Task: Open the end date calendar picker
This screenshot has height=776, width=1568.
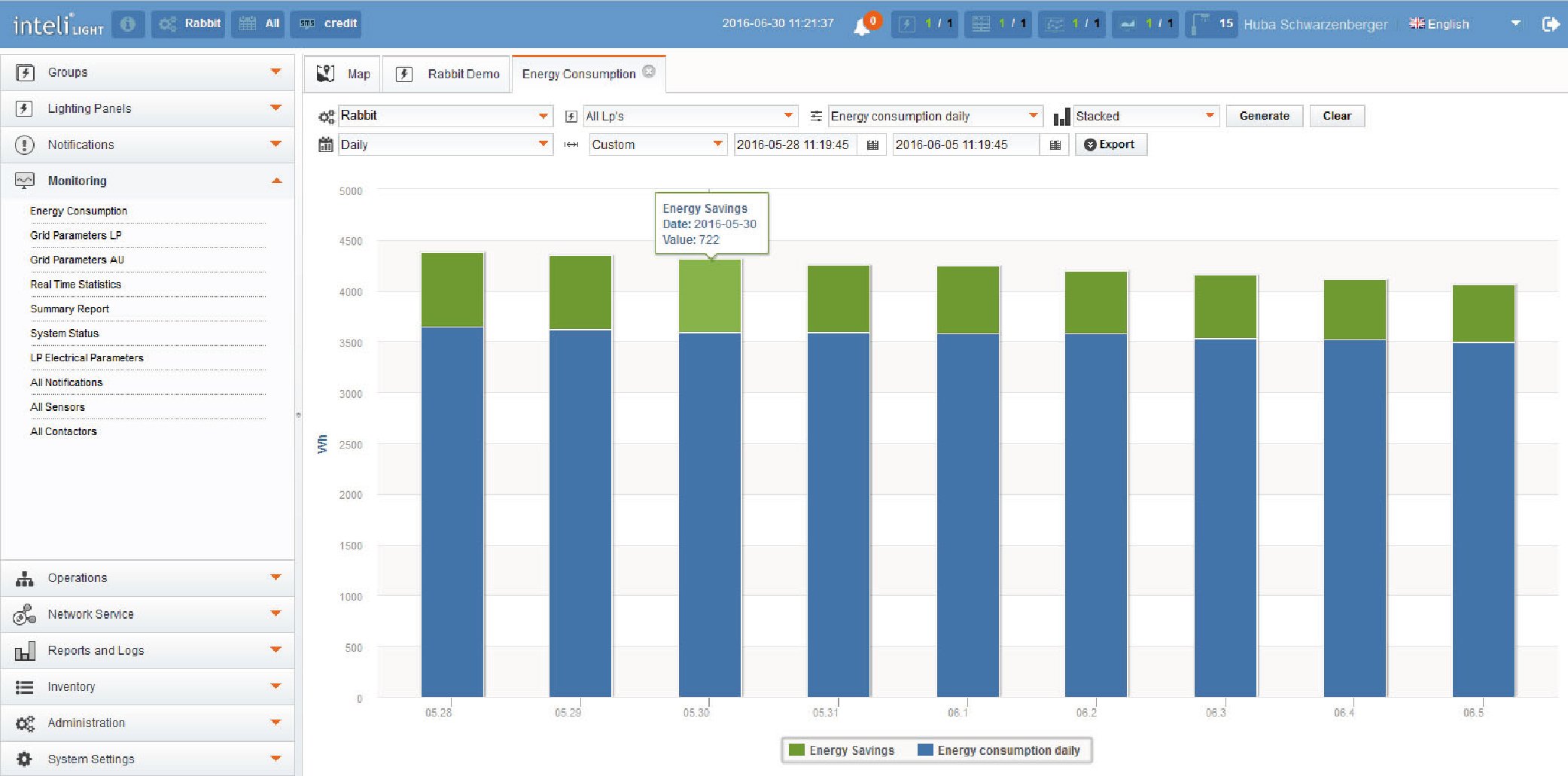Action: point(1055,145)
